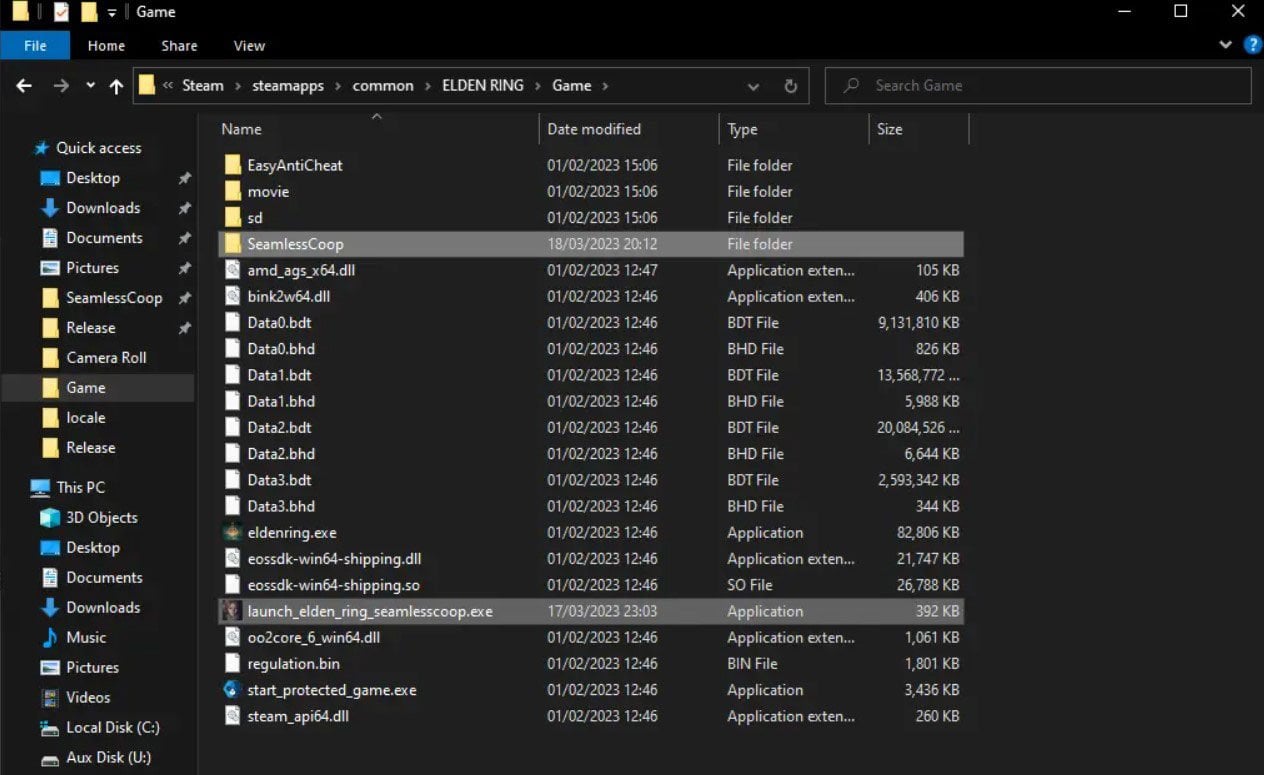The width and height of the screenshot is (1264, 775).
Task: Click the Refresh button in address bar
Action: pos(790,86)
